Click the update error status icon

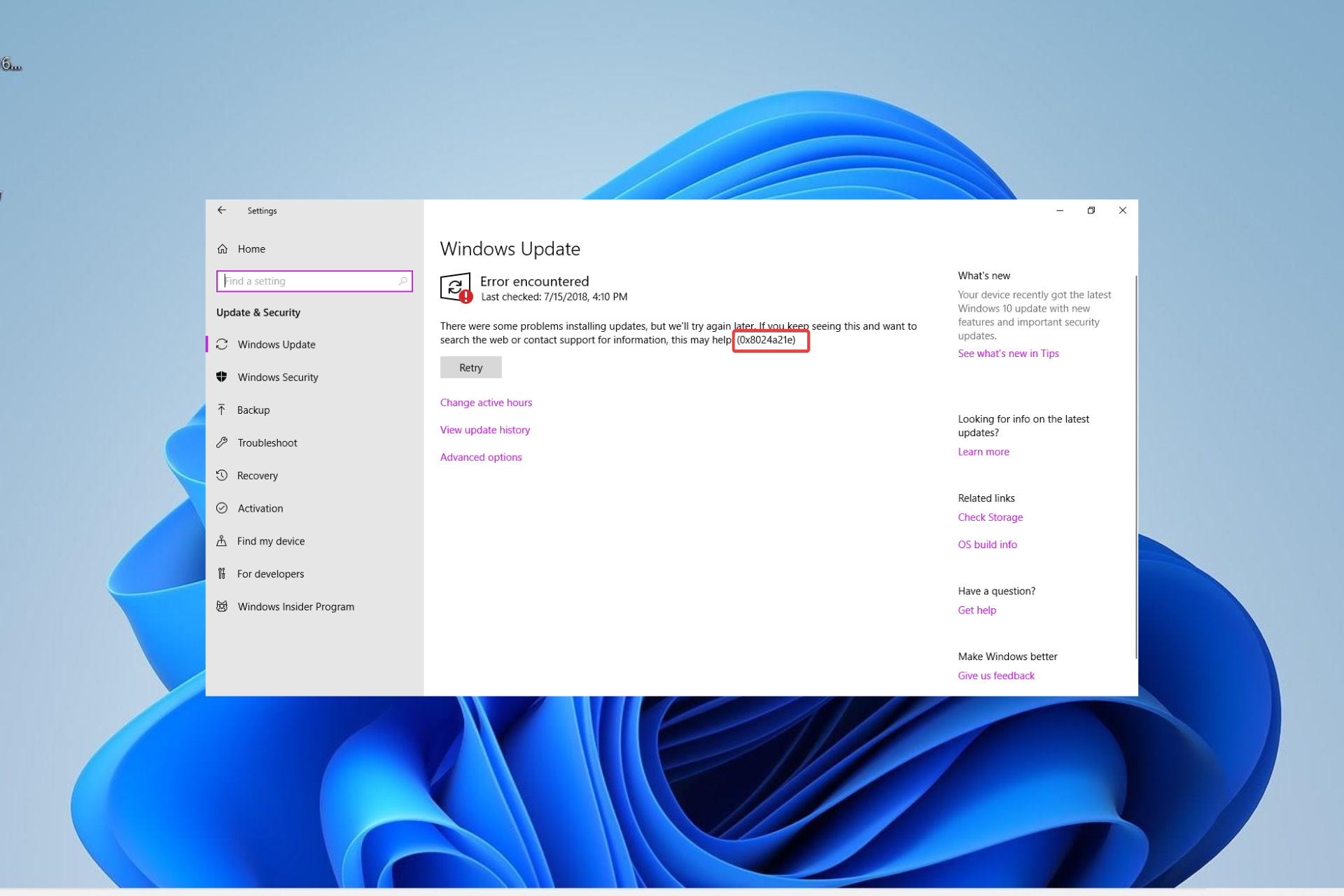point(456,288)
